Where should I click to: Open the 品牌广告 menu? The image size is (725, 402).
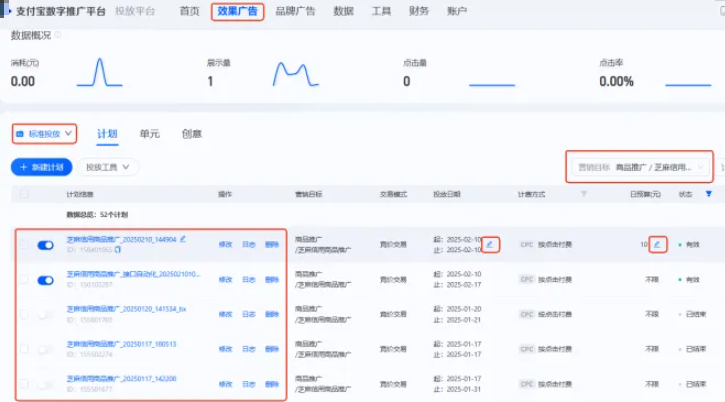coord(295,11)
